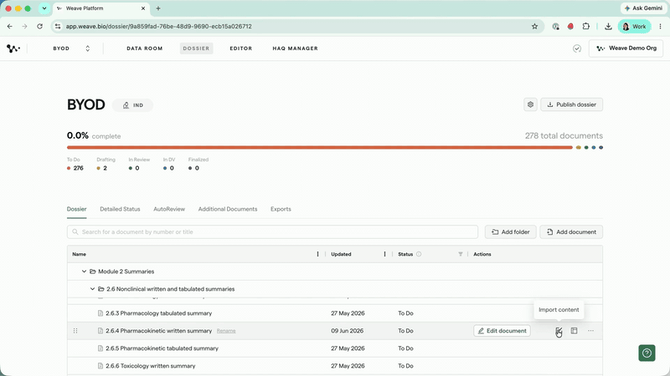Image resolution: width=670 pixels, height=376 pixels.
Task: Open the tab search dropdown arrow
Action: click(x=44, y=8)
